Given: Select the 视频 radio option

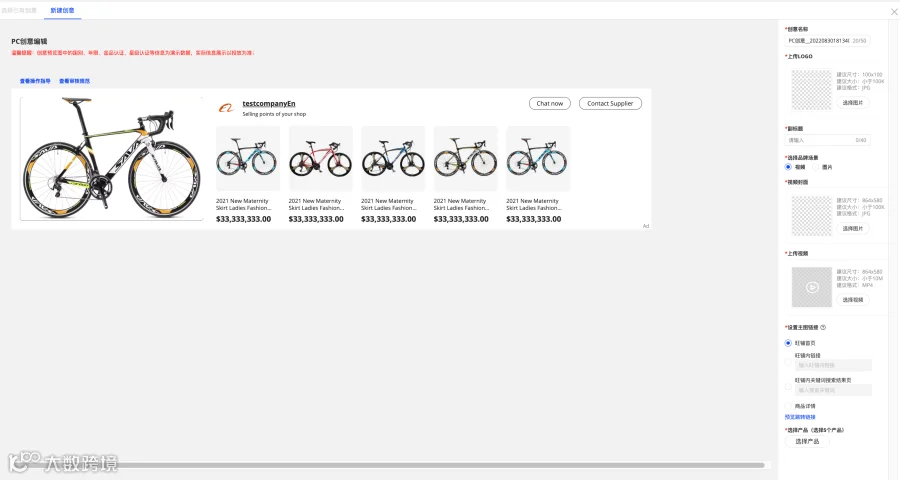Looking at the screenshot, I should pyautogui.click(x=788, y=167).
